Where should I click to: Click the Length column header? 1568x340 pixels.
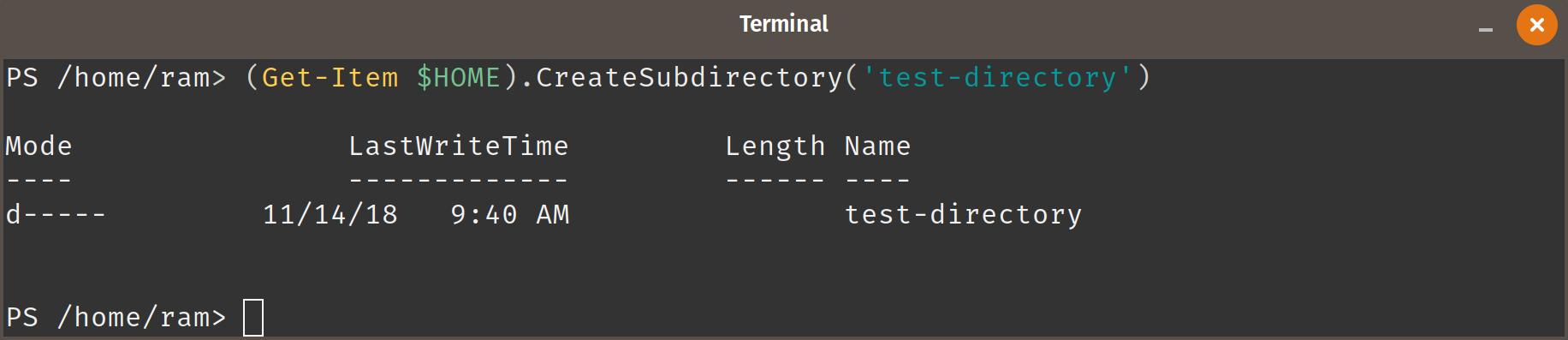(775, 146)
